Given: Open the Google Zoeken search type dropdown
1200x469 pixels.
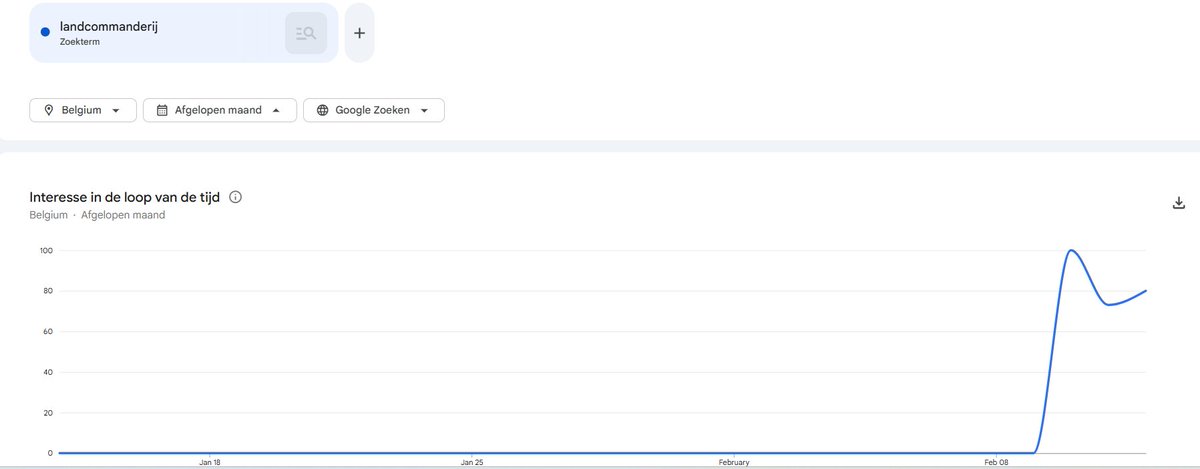Looking at the screenshot, I should (x=374, y=110).
